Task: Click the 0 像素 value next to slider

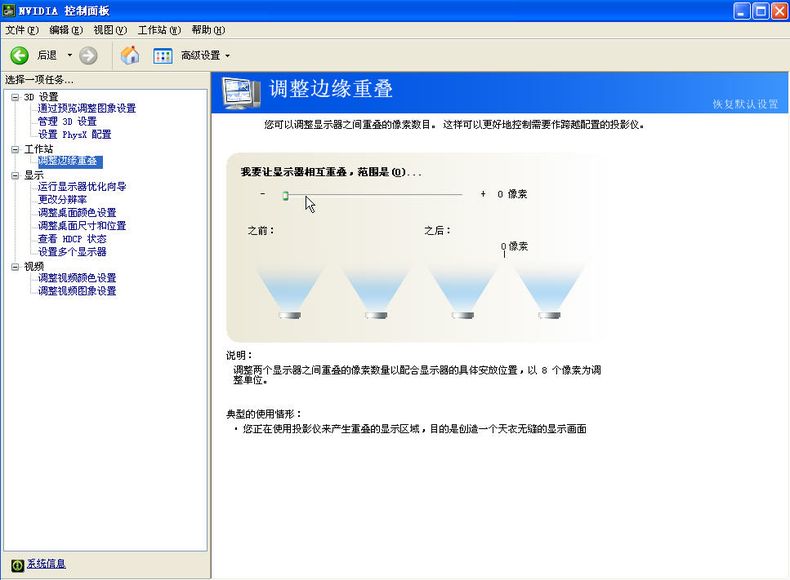Action: click(512, 194)
